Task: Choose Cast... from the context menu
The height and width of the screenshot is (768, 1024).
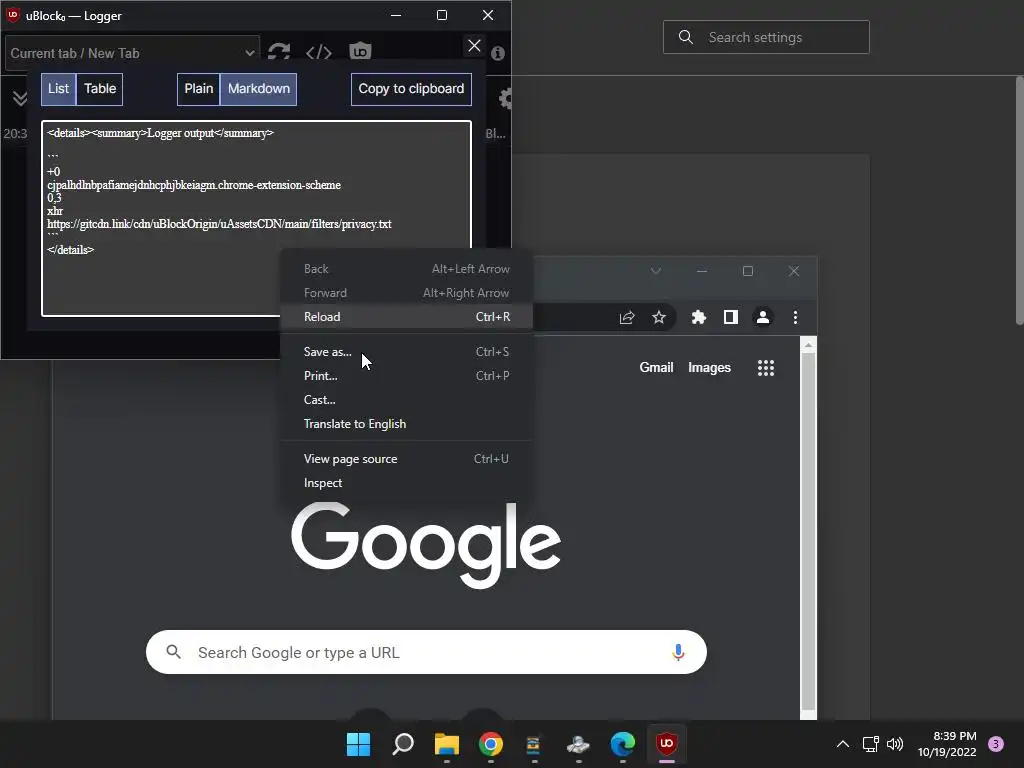Action: tap(406, 400)
